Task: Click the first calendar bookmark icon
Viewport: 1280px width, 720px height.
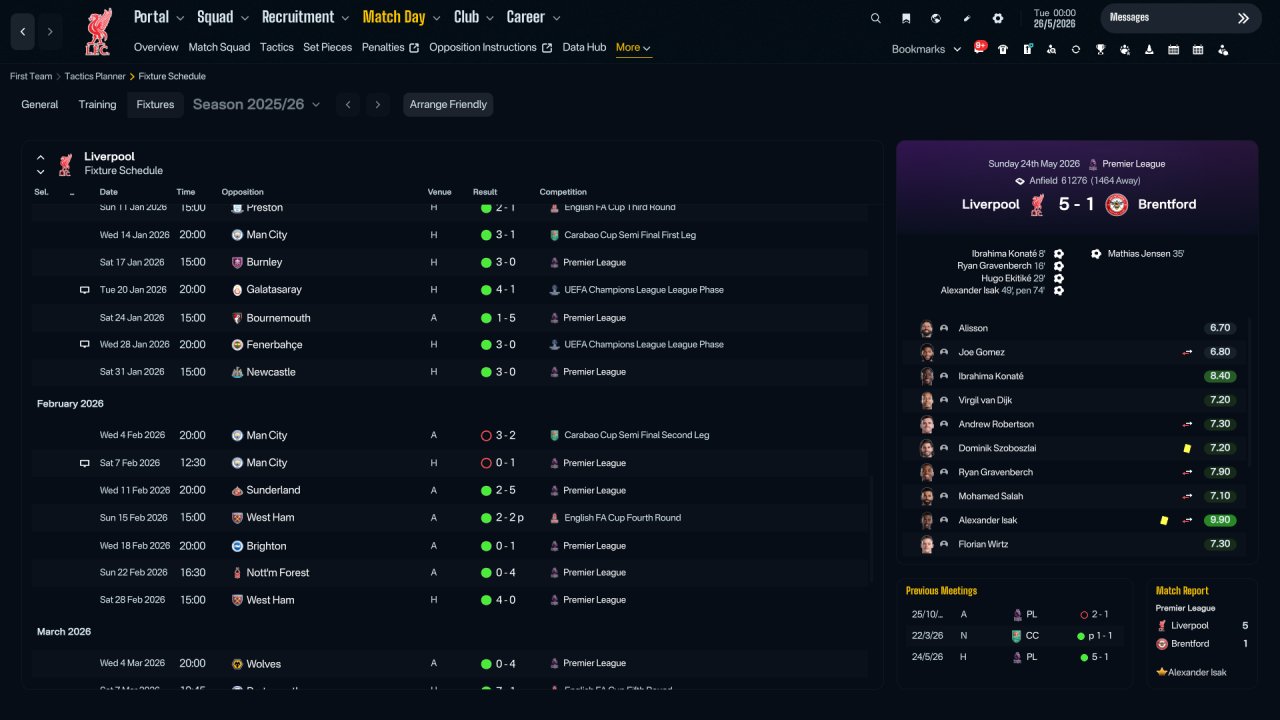Action: pos(1173,49)
